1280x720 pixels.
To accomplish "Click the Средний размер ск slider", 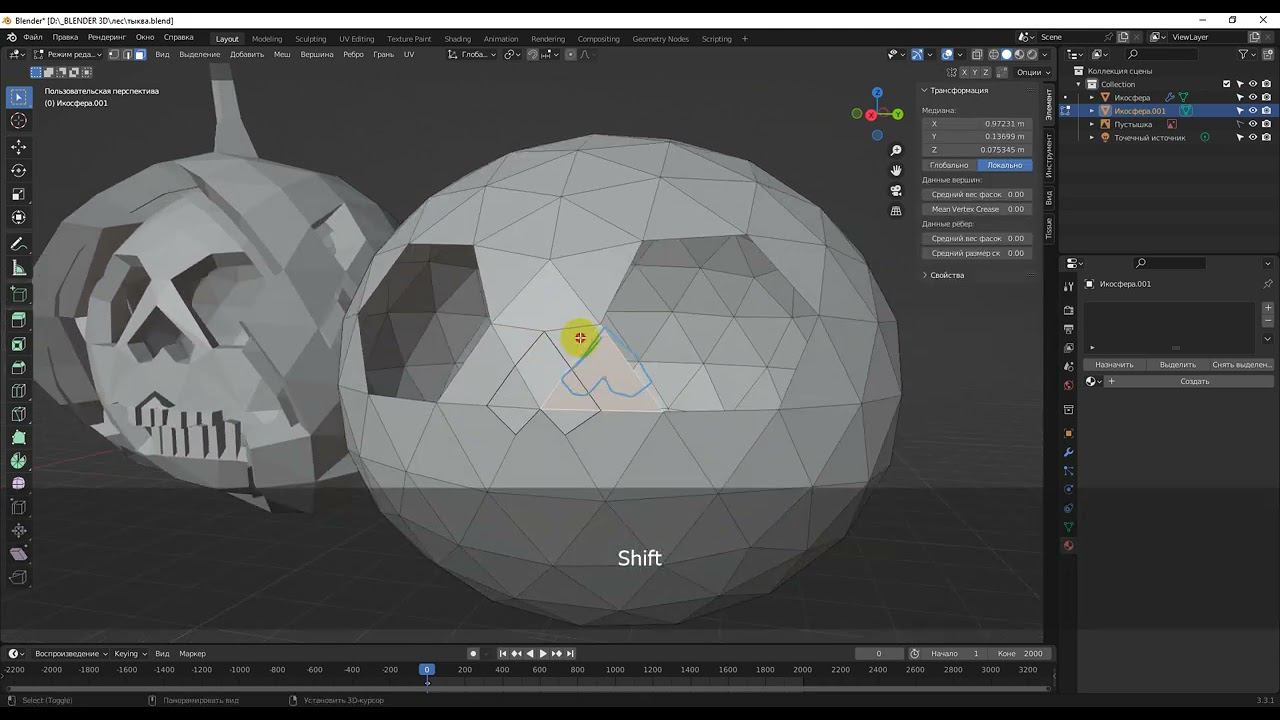I will click(977, 253).
